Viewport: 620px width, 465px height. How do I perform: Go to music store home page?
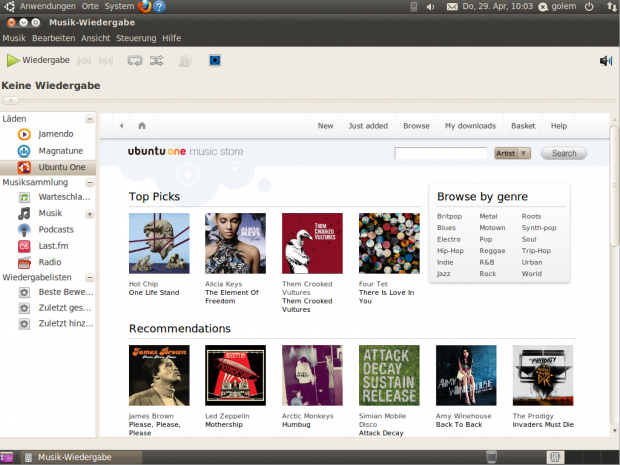pyautogui.click(x=142, y=126)
